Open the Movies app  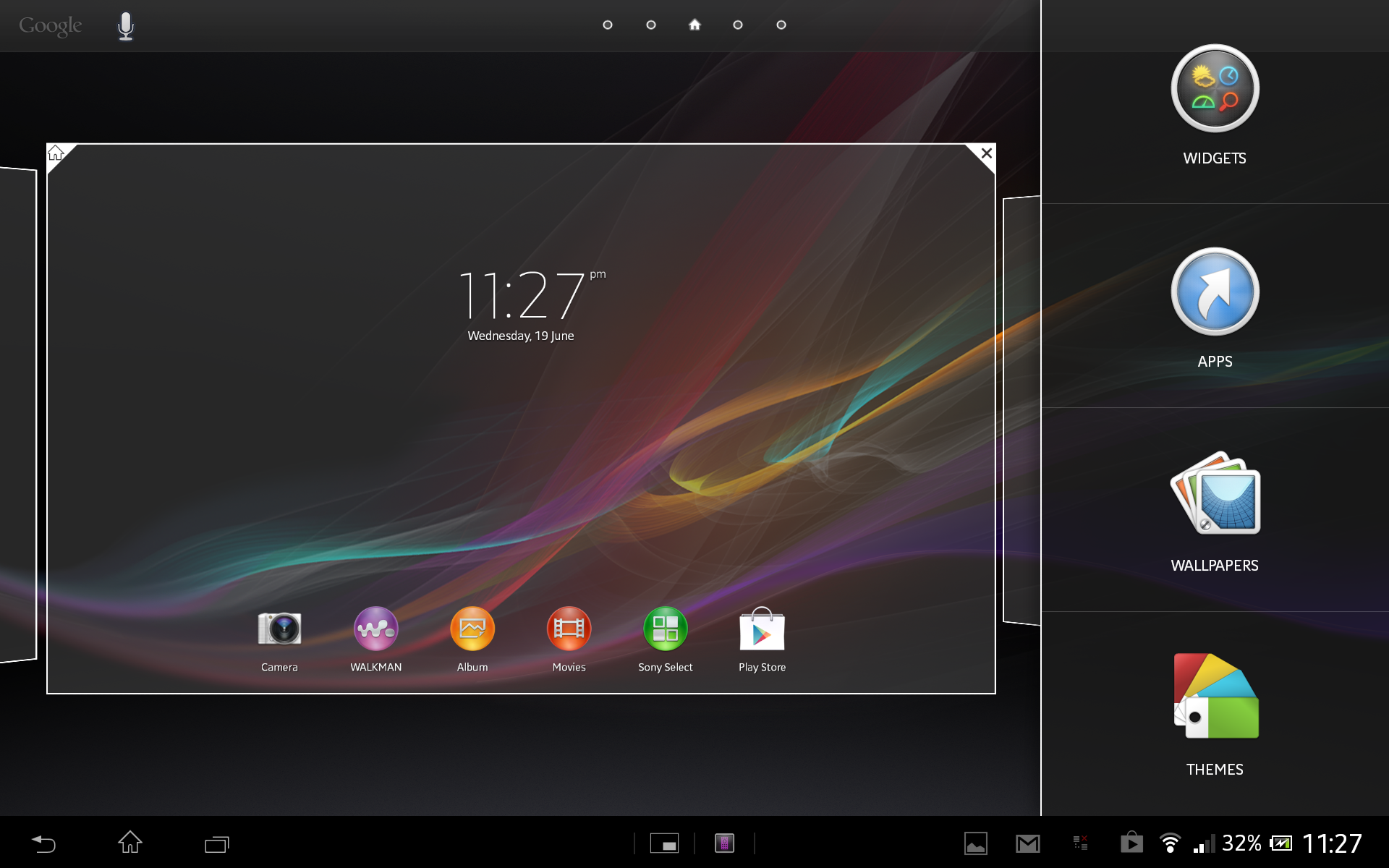click(x=569, y=629)
